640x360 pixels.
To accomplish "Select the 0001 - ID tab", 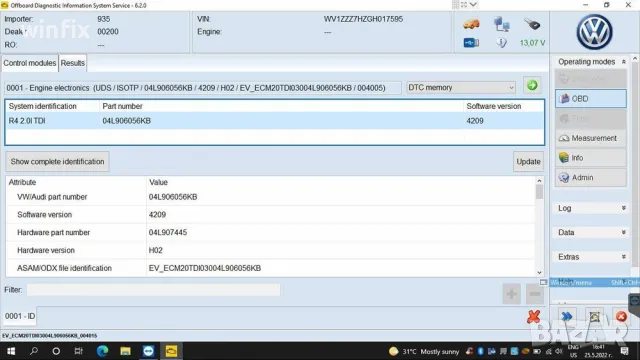I will pos(20,316).
